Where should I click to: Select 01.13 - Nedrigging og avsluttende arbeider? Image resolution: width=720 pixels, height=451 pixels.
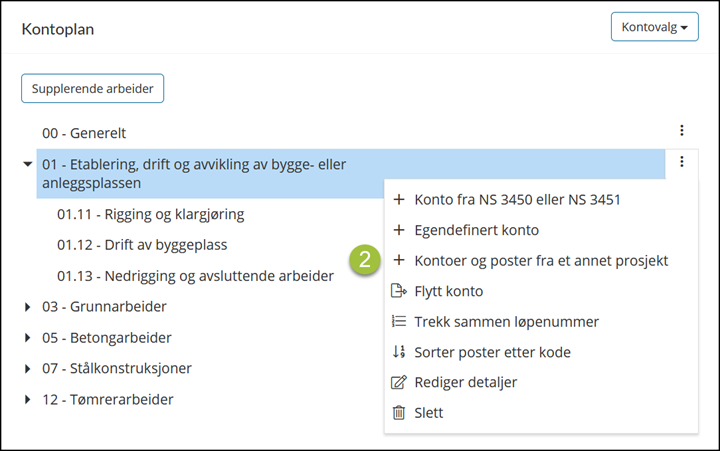(x=195, y=276)
